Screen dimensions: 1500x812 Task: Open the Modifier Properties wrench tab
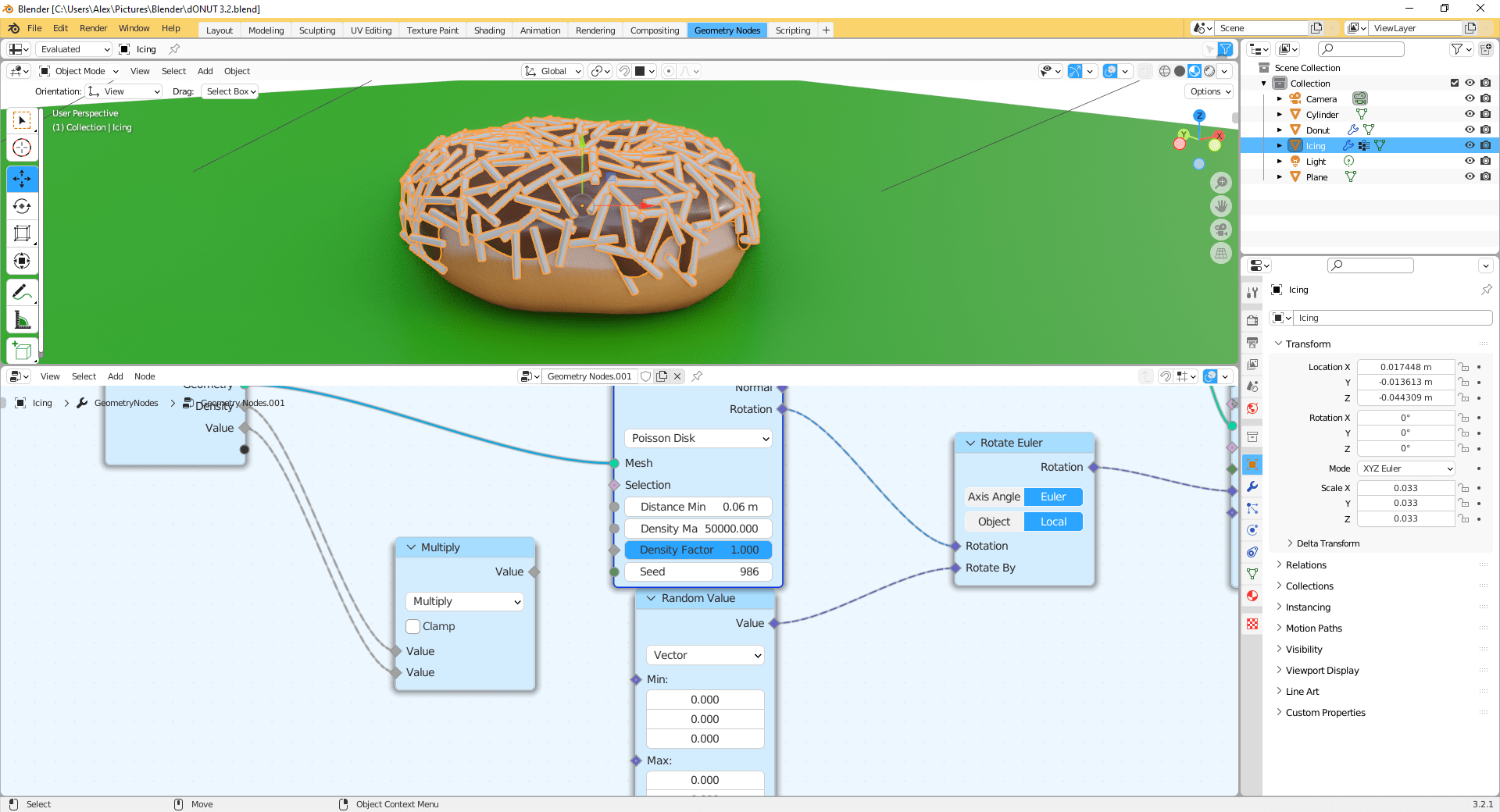click(x=1252, y=487)
